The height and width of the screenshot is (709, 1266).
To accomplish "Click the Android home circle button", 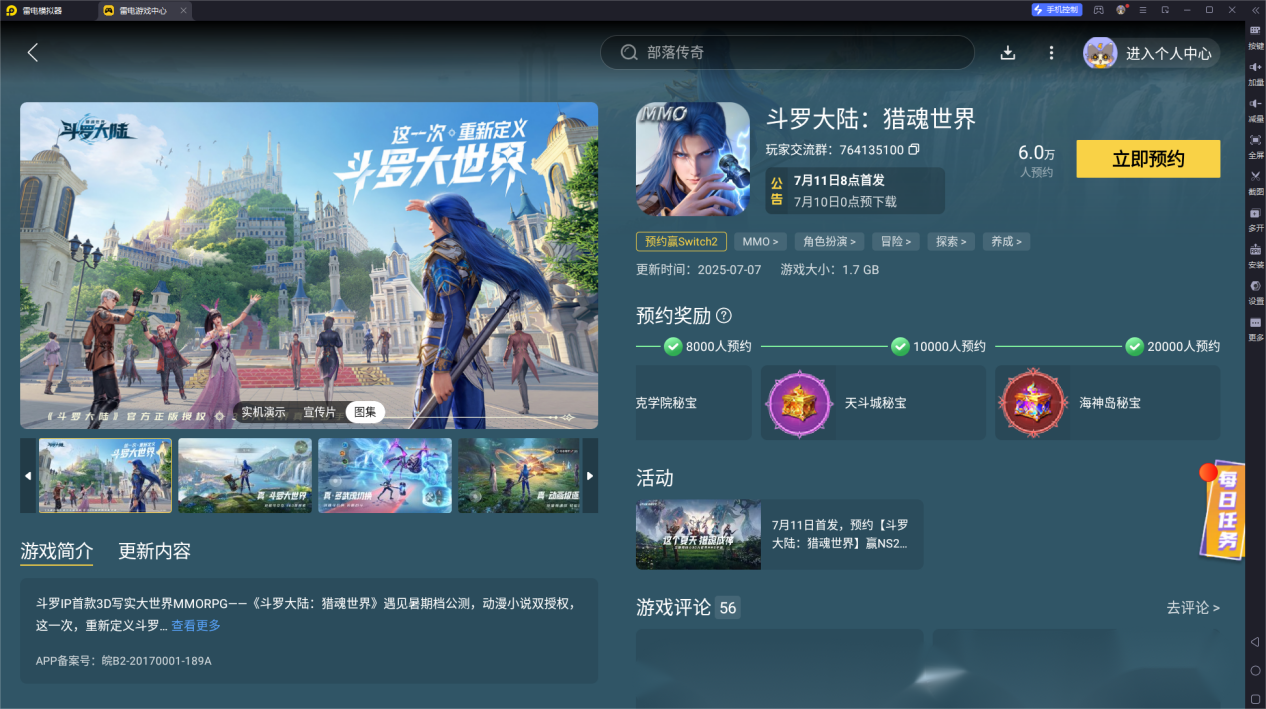I will point(1255,670).
